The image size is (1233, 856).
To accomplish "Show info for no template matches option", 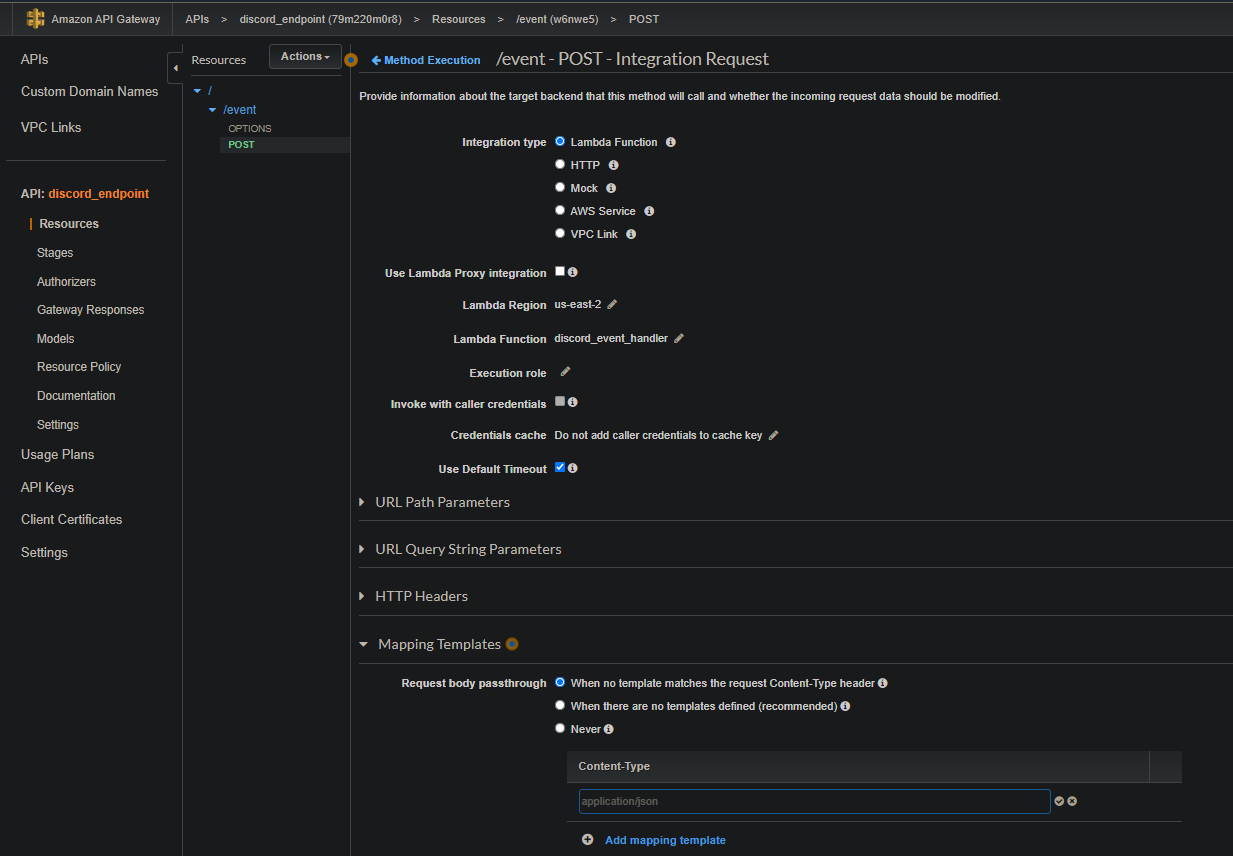I will 883,683.
